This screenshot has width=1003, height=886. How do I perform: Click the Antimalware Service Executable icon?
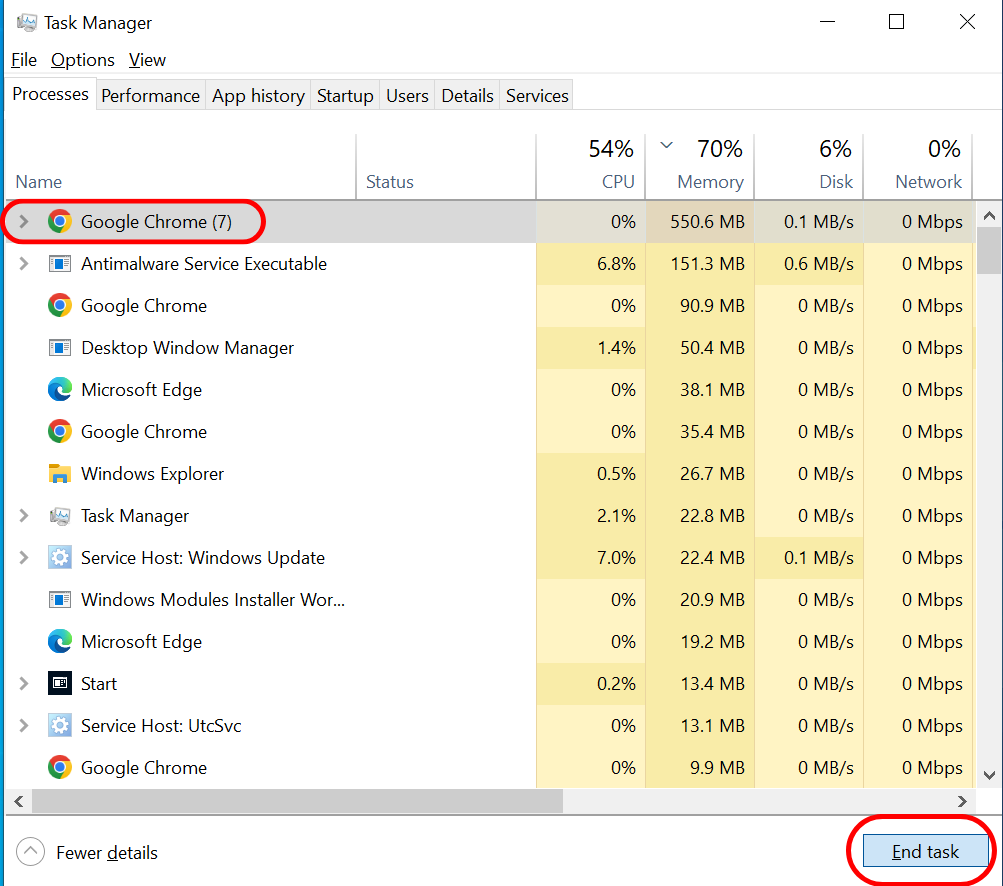60,264
